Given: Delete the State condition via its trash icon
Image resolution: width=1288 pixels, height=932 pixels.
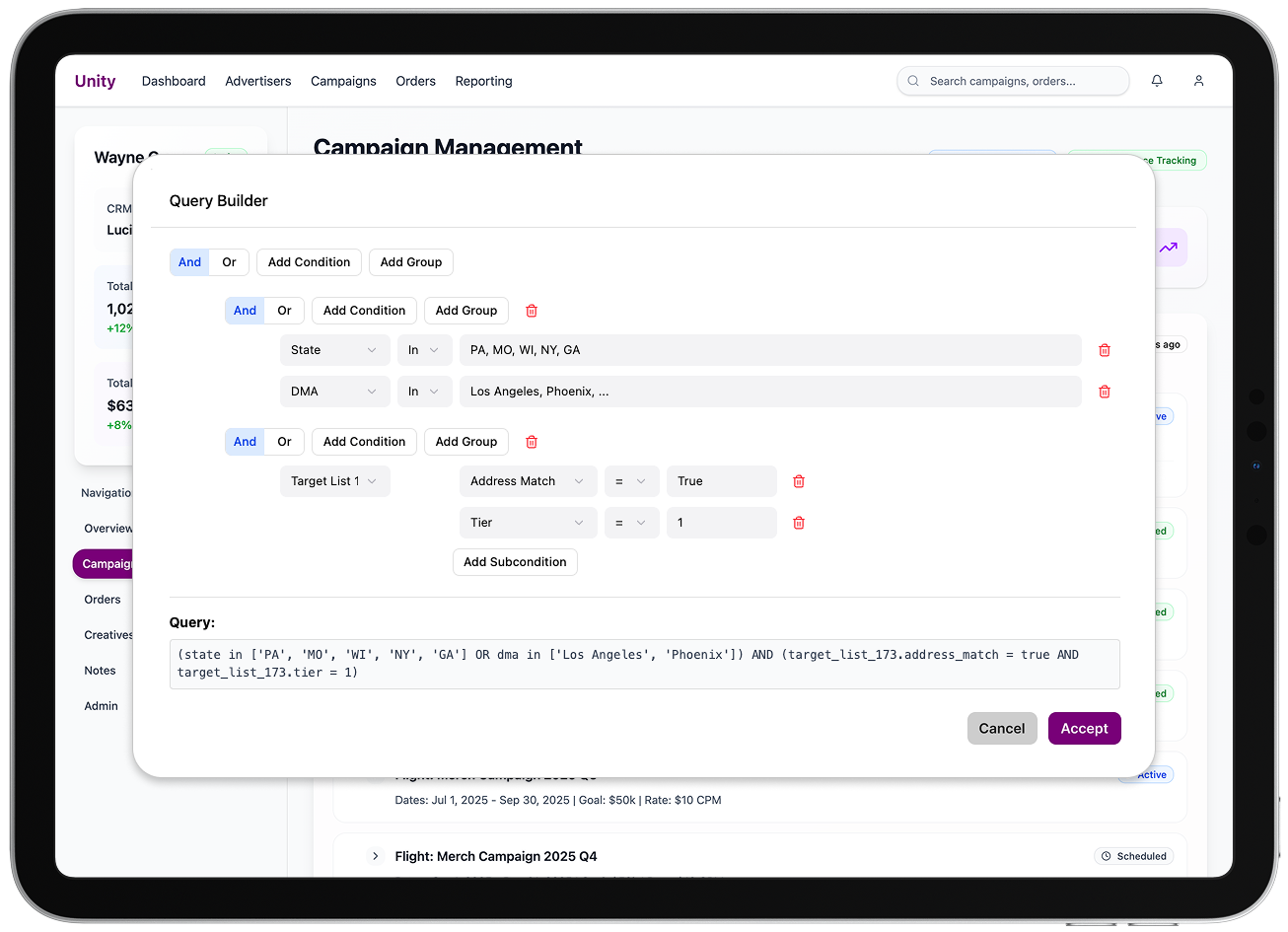Looking at the screenshot, I should point(1104,350).
